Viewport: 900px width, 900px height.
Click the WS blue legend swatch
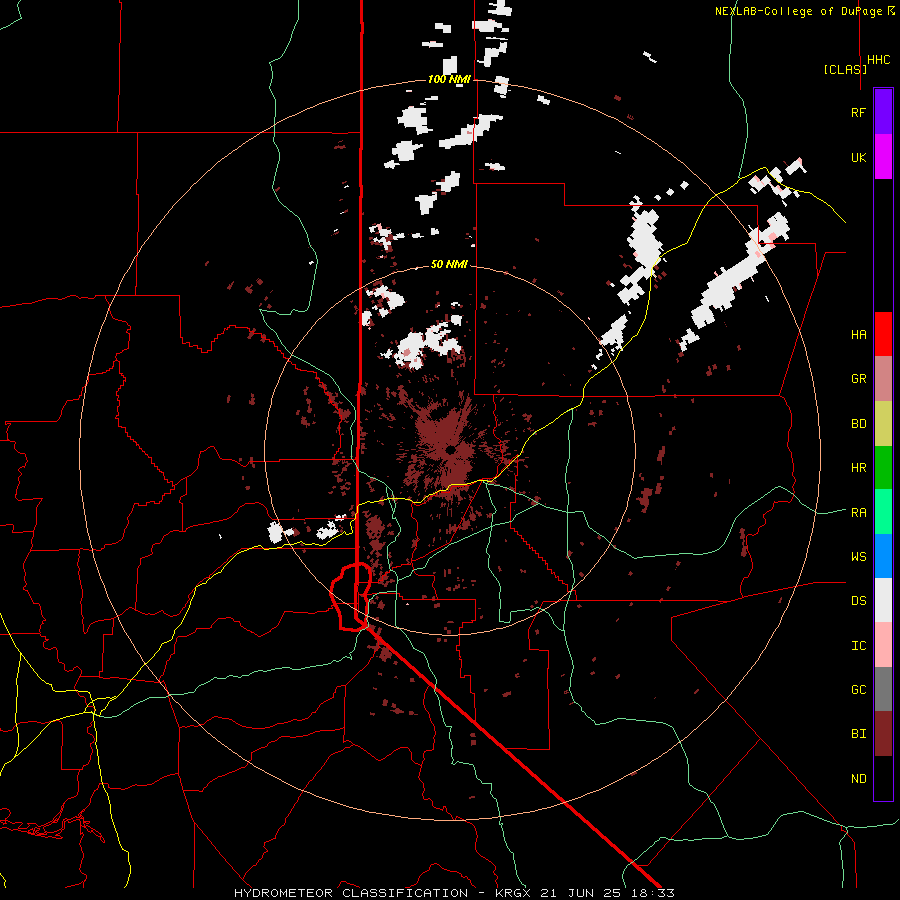click(x=883, y=556)
